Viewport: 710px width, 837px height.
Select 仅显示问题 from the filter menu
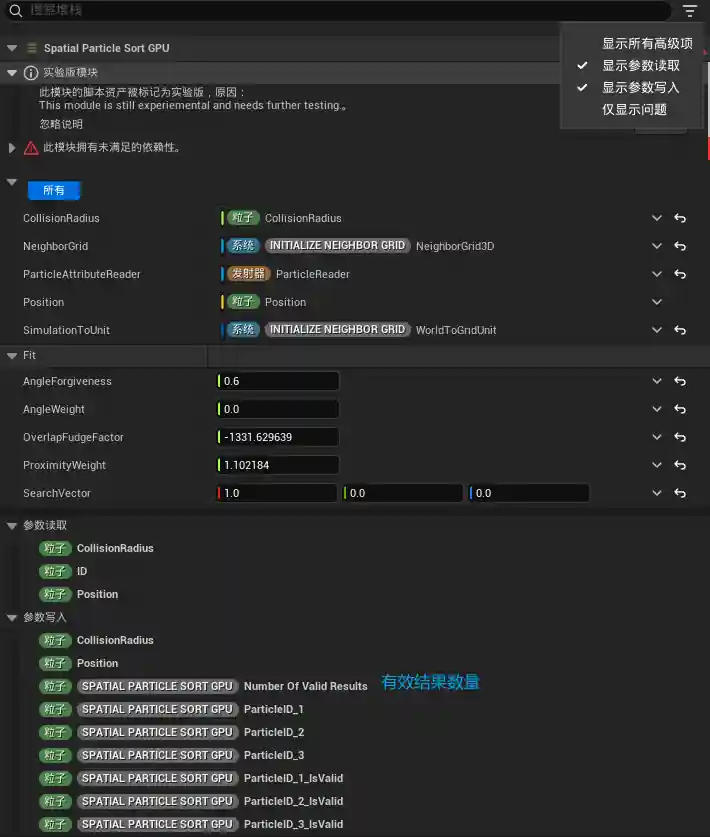634,109
